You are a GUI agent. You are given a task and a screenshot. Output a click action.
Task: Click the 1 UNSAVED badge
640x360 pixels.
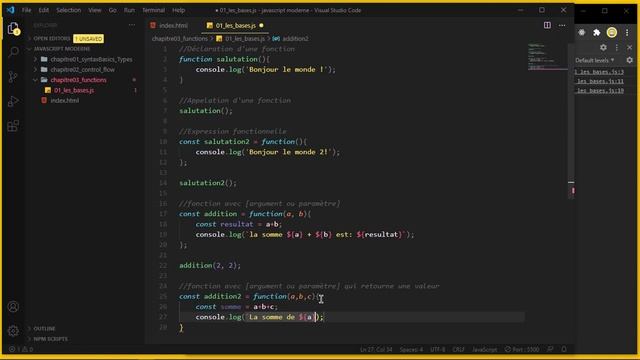click(88, 39)
